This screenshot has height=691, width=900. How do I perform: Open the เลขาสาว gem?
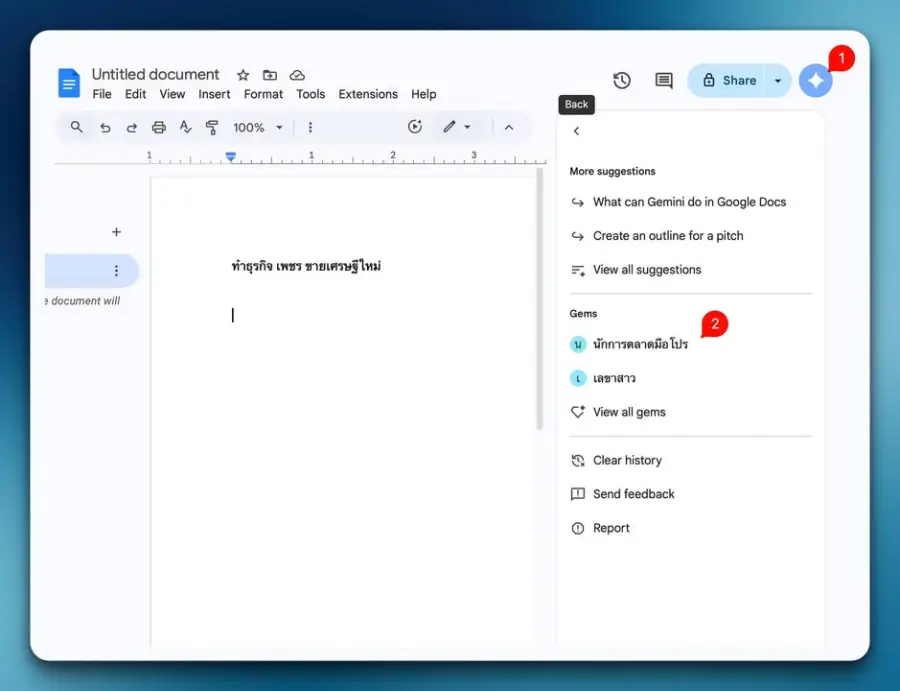(x=603, y=378)
